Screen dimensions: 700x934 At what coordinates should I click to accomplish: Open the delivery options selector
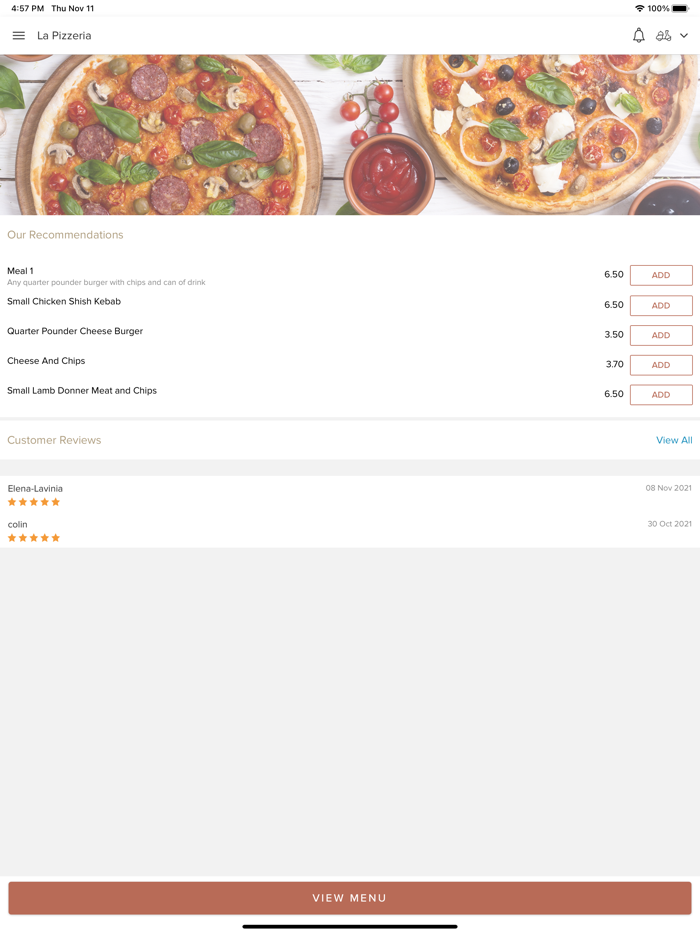click(665, 35)
